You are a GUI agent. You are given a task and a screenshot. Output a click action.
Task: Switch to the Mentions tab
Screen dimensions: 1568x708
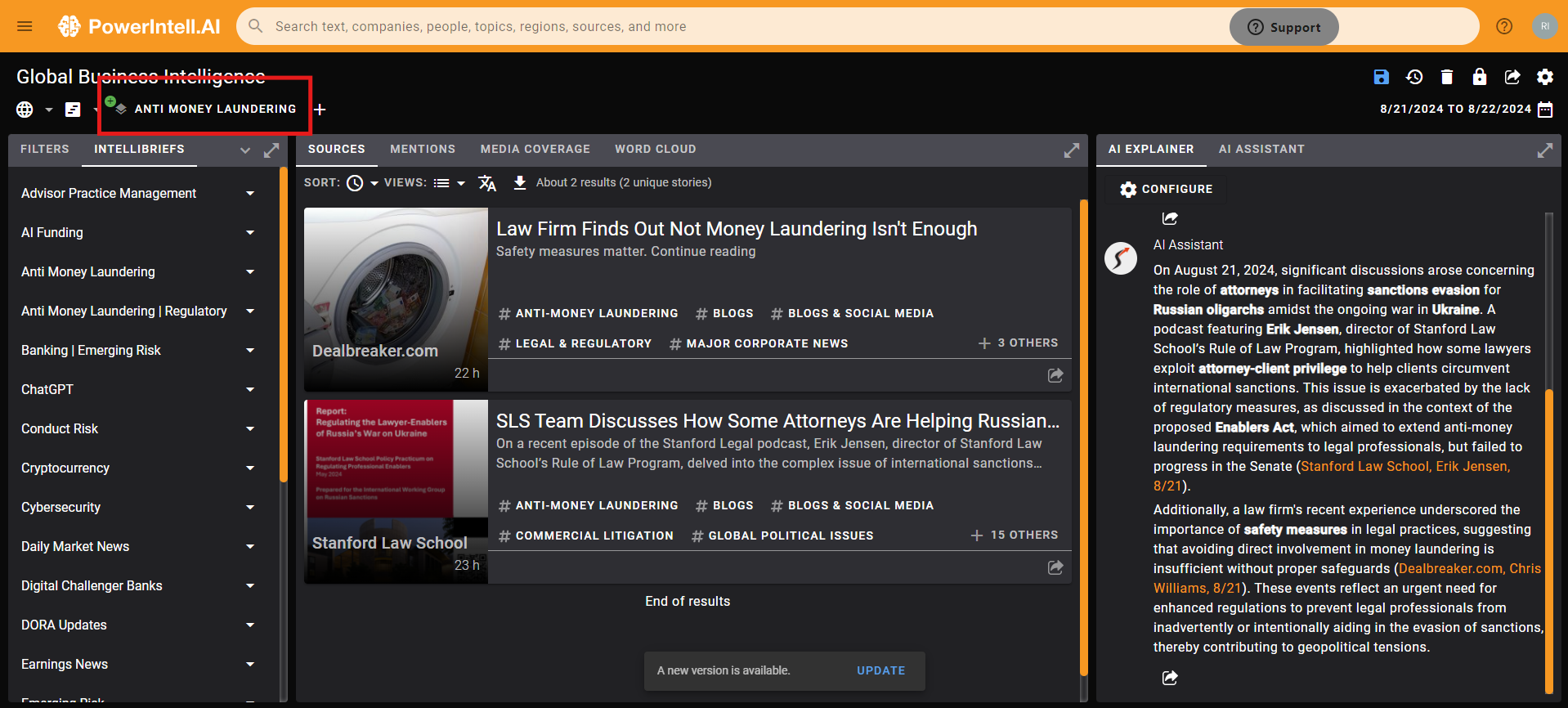423,150
